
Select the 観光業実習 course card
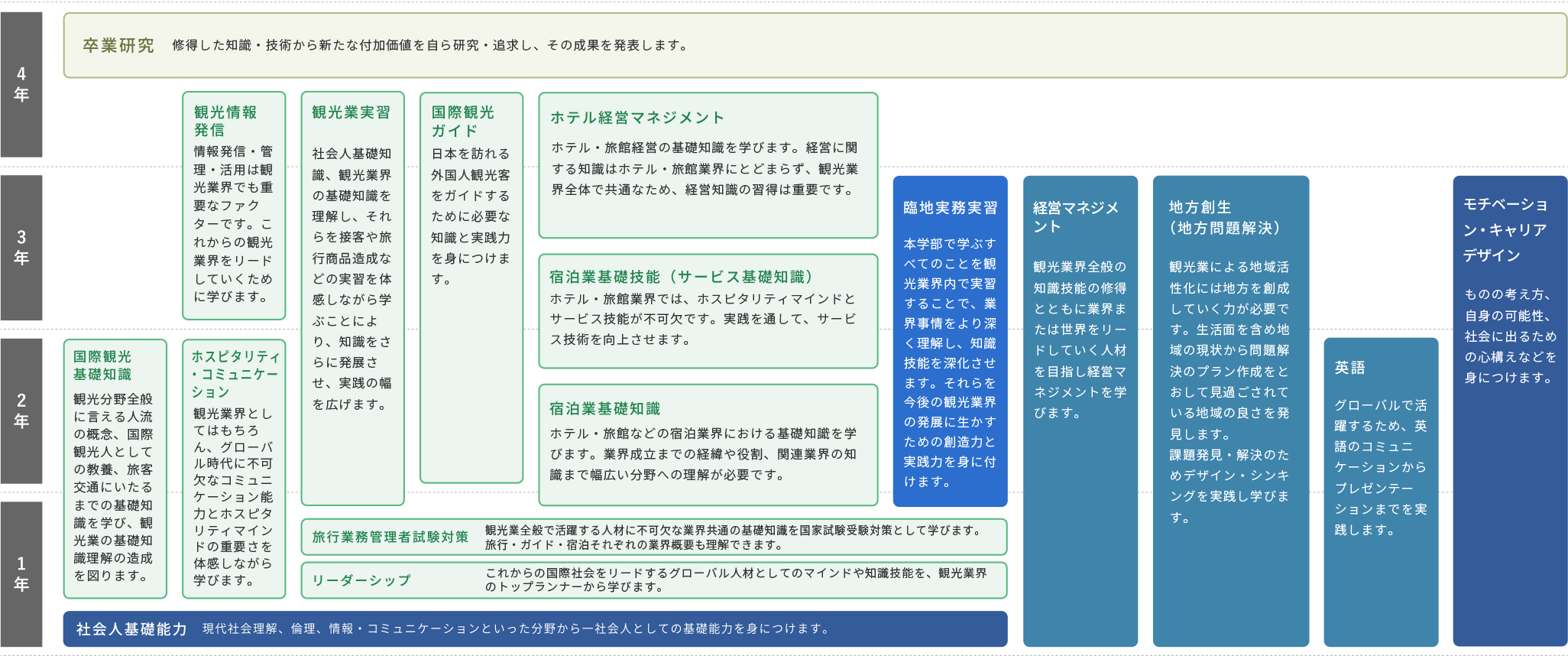(x=352, y=298)
